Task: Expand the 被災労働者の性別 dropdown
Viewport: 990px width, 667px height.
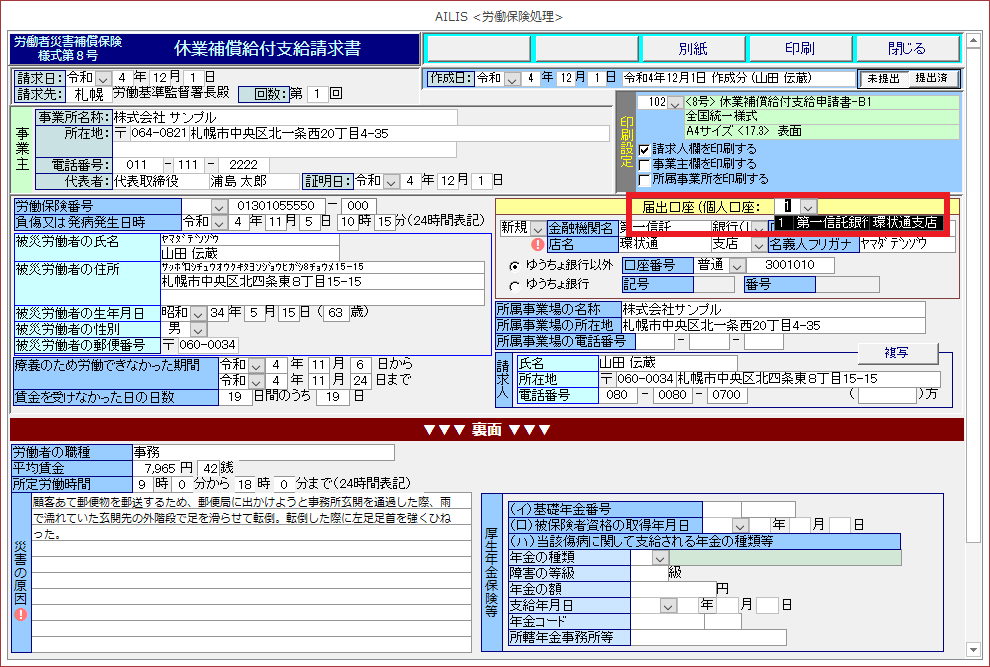Action: pyautogui.click(x=197, y=329)
